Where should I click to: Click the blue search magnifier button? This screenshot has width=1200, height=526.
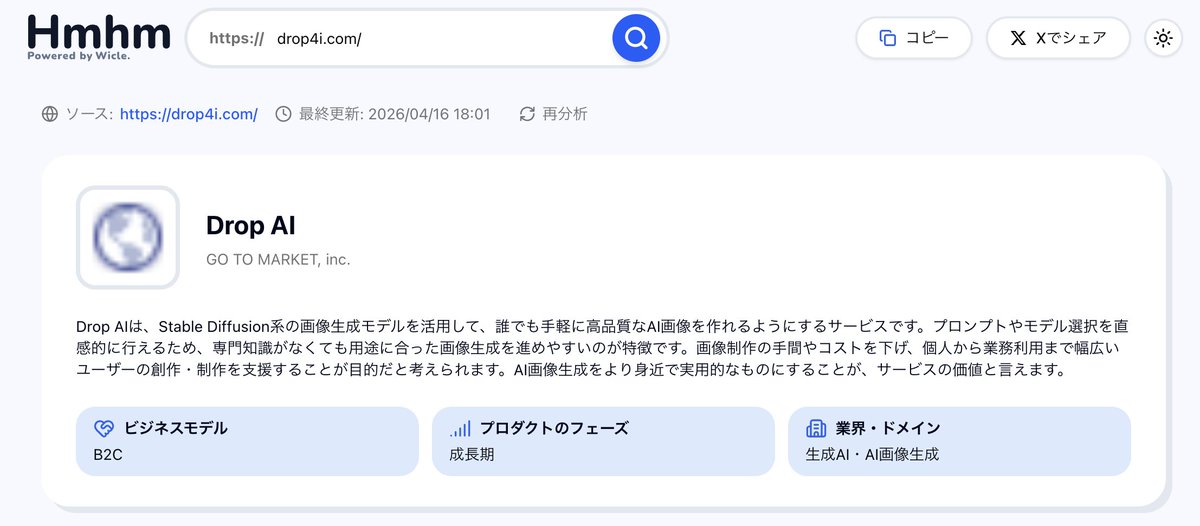[x=636, y=38]
